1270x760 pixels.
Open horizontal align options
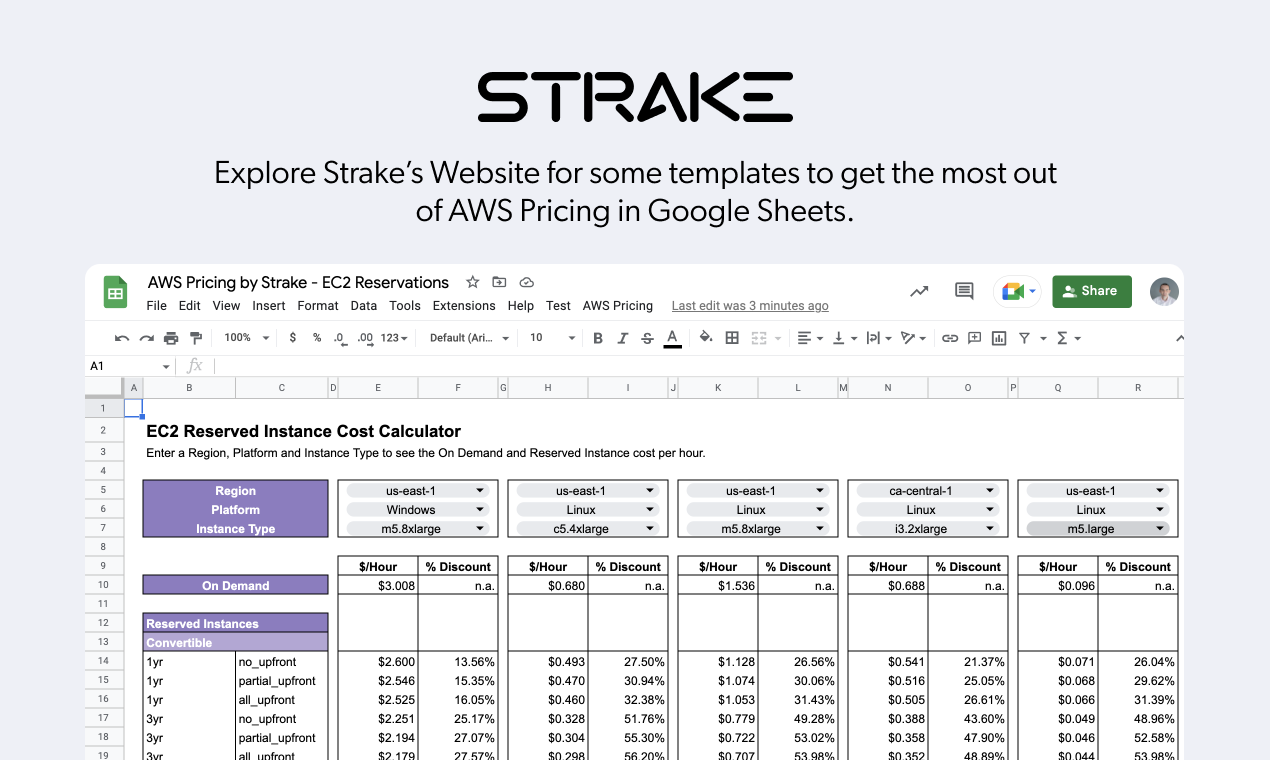point(809,338)
